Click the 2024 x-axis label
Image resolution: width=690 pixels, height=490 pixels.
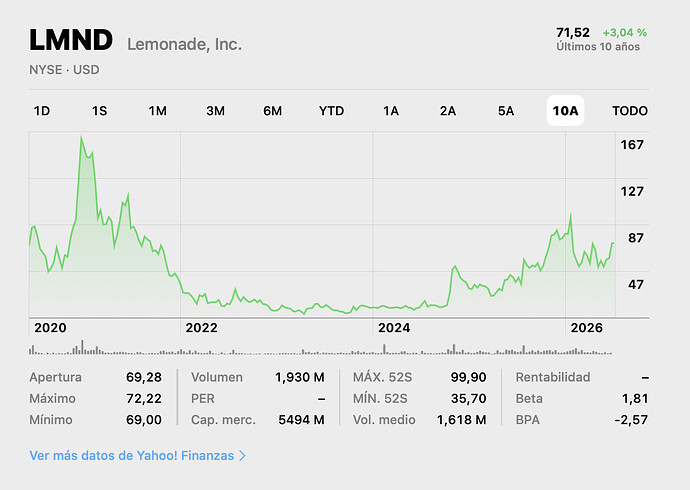pyautogui.click(x=394, y=328)
